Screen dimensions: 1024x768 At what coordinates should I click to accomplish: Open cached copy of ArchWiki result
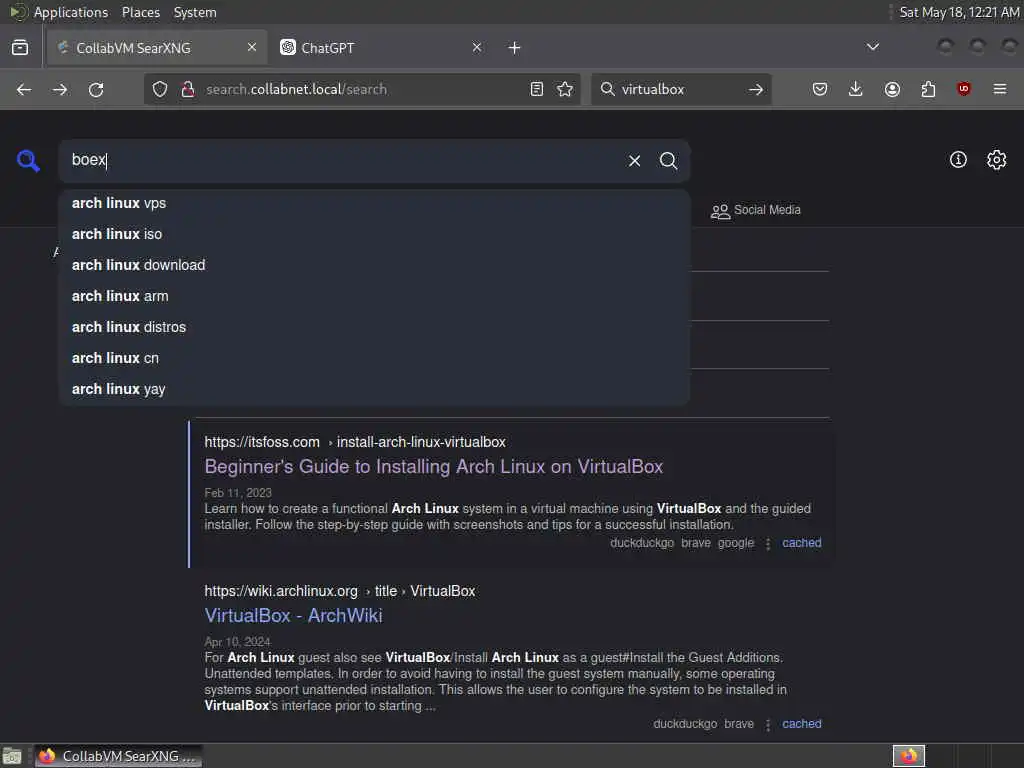pos(801,724)
